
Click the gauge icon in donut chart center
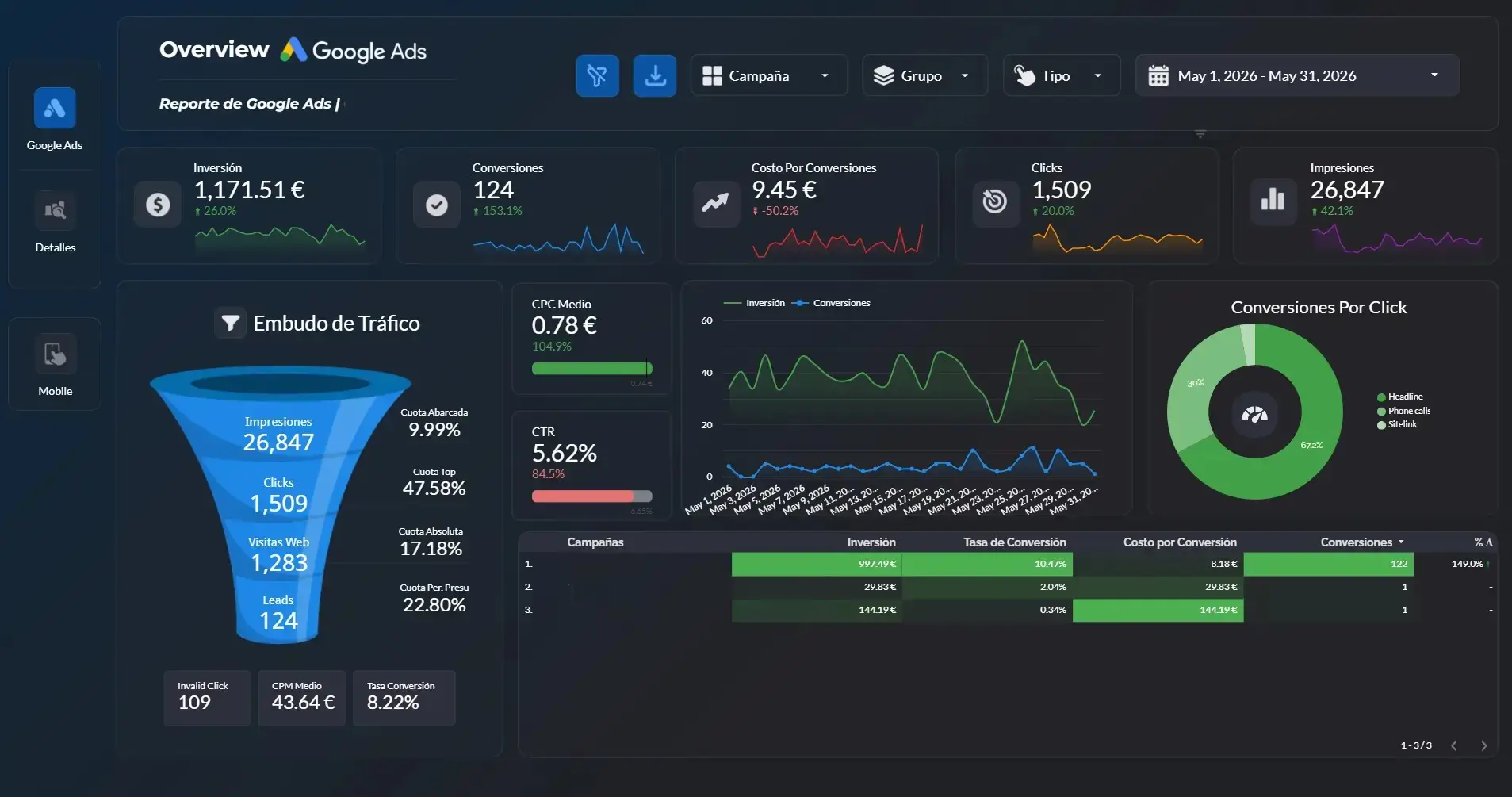point(1254,413)
